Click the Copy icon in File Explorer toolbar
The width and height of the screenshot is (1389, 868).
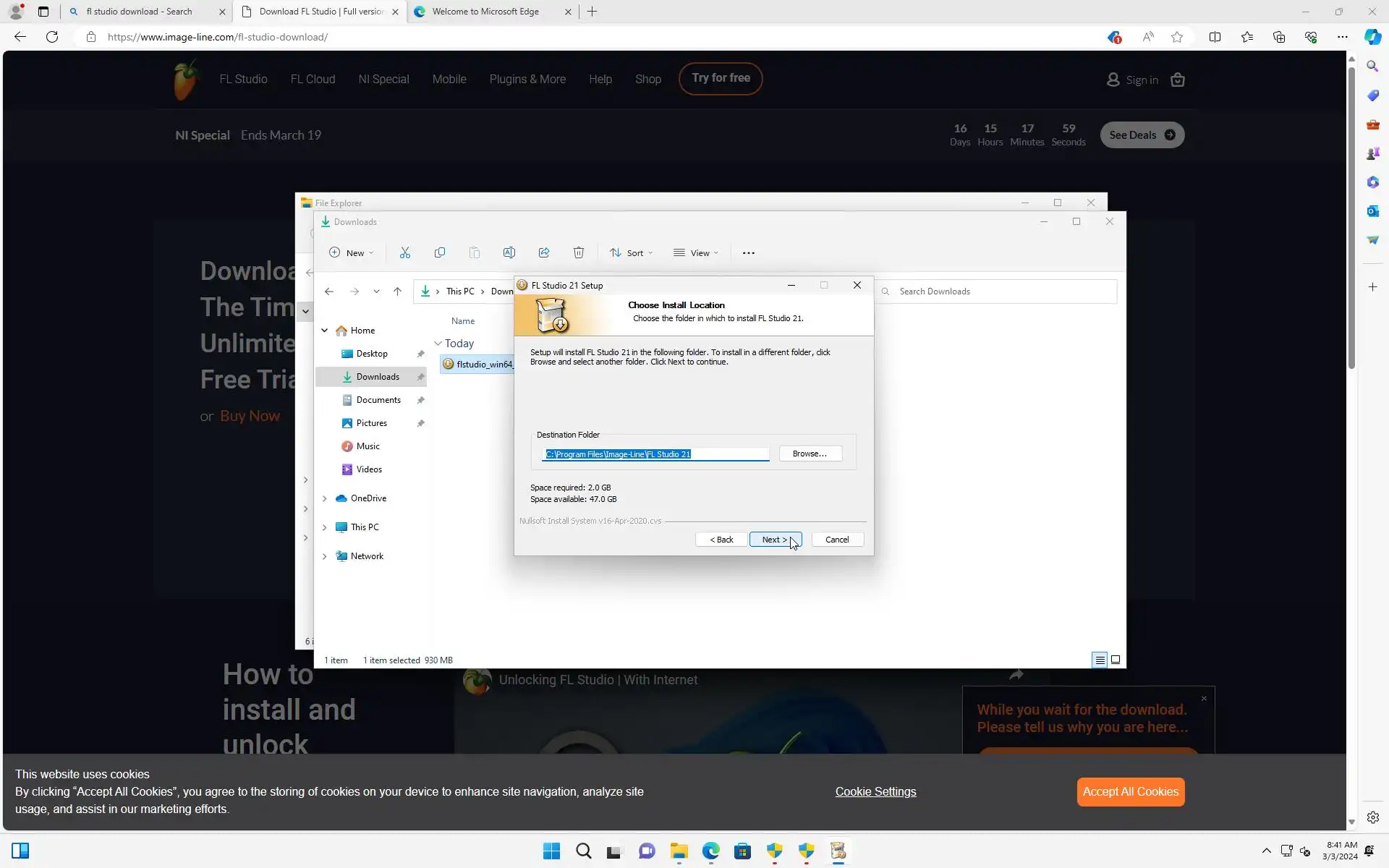(440, 252)
